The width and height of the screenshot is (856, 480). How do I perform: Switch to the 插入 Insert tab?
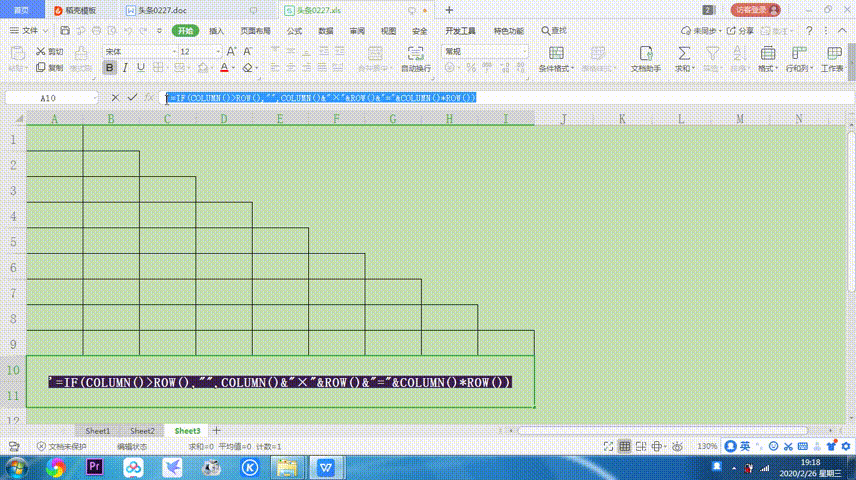coord(217,31)
